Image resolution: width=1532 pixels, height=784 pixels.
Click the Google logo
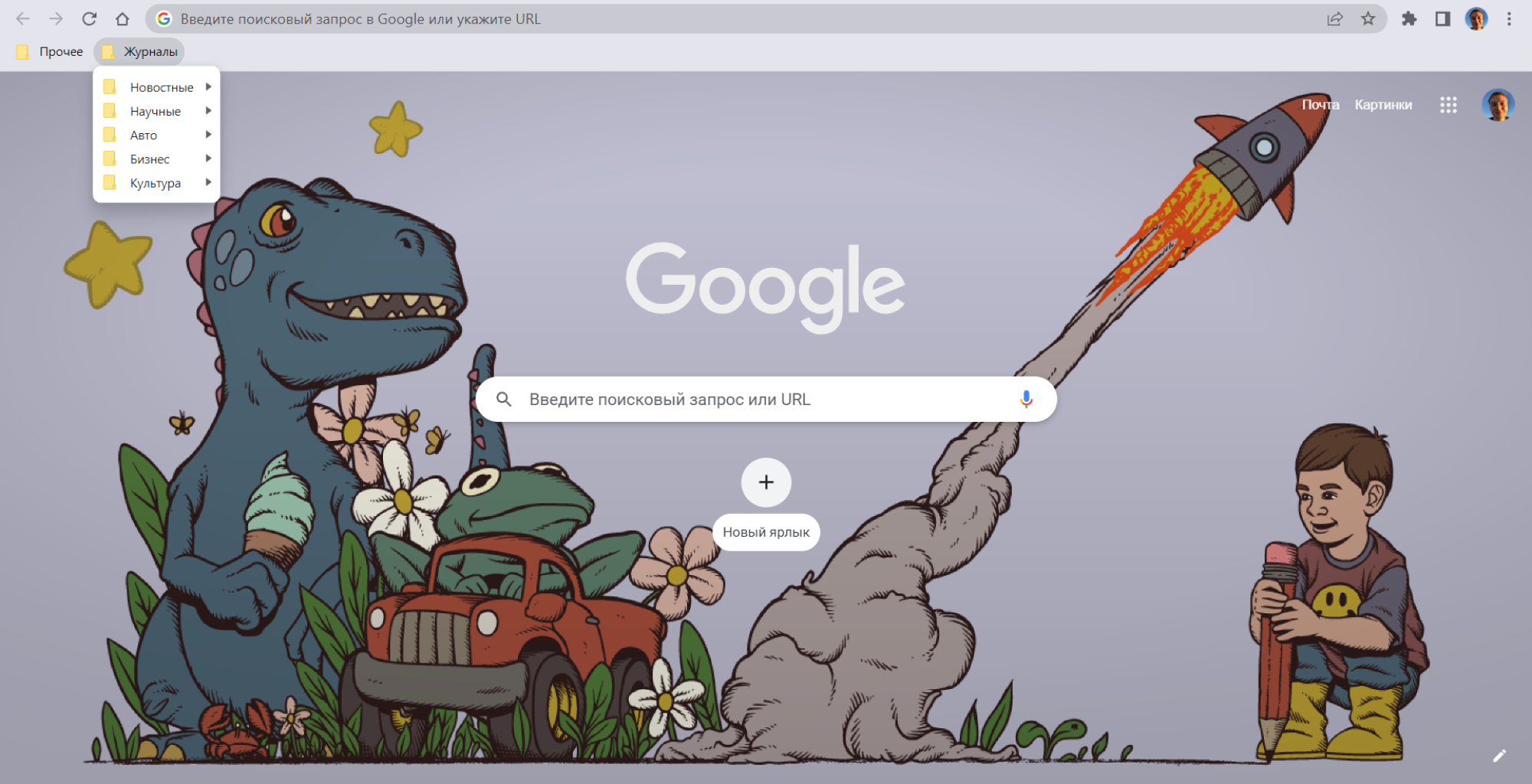click(x=765, y=287)
